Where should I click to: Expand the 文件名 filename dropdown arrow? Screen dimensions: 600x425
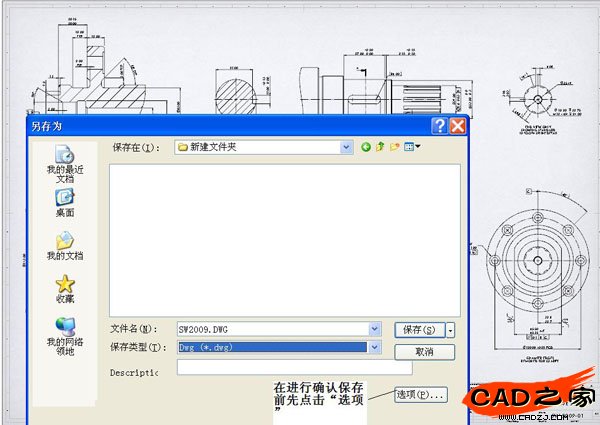375,329
